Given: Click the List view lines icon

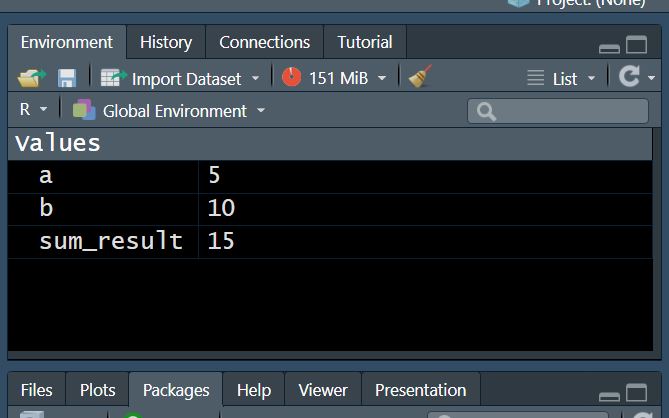Looking at the screenshot, I should (535, 78).
